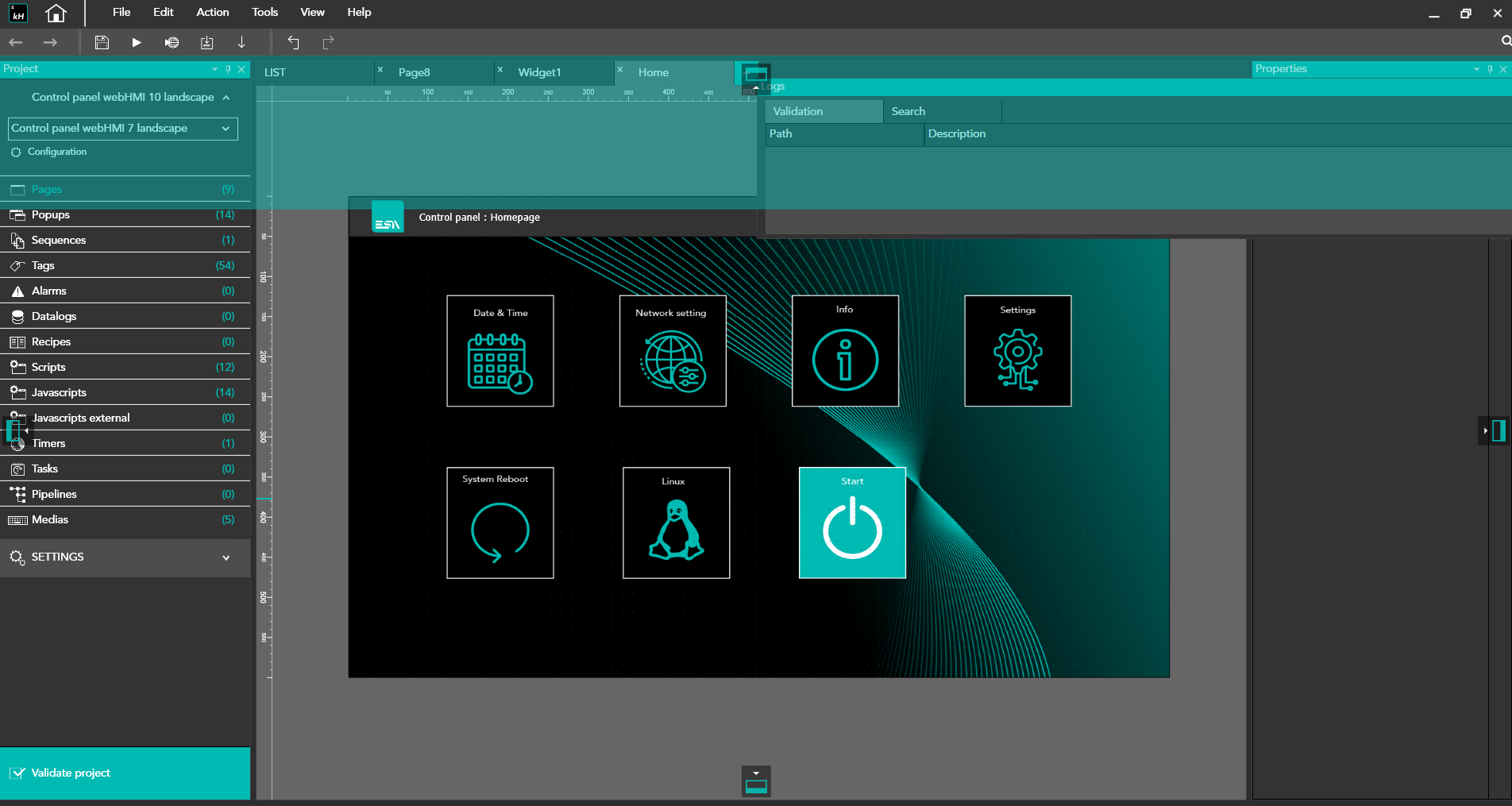The width and height of the screenshot is (1512, 806).
Task: Open the Configuration link
Action: coord(57,152)
